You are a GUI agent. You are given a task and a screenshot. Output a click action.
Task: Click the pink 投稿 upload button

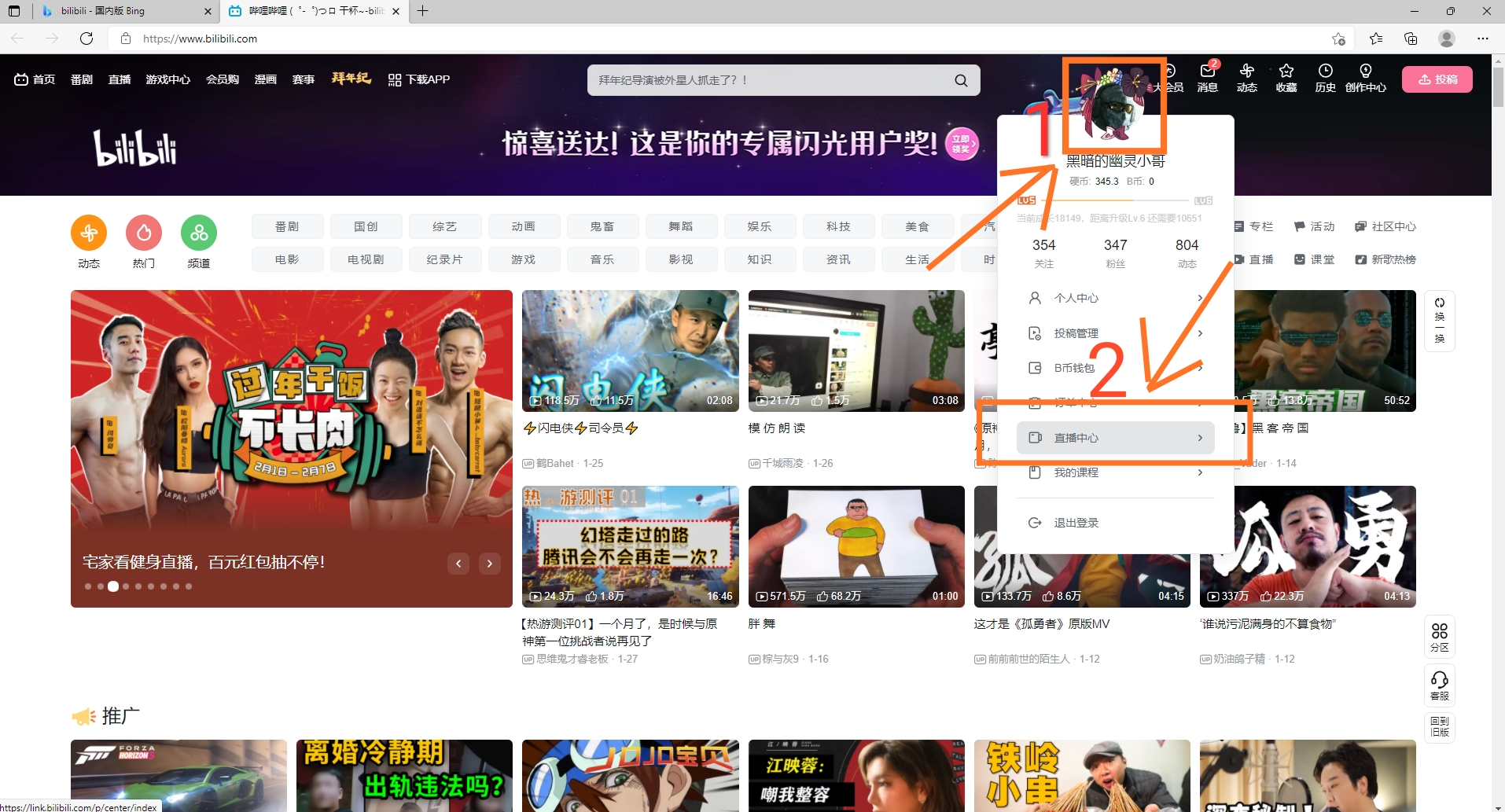pos(1437,79)
